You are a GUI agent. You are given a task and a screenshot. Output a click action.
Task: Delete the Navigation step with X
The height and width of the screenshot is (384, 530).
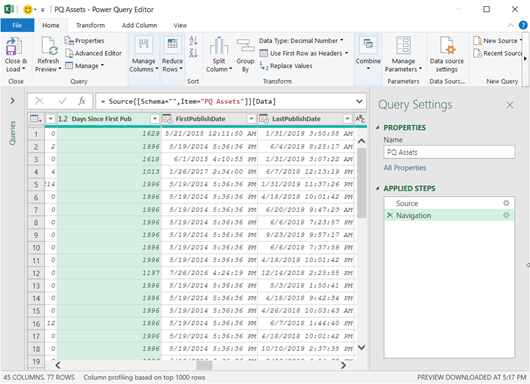(x=390, y=215)
